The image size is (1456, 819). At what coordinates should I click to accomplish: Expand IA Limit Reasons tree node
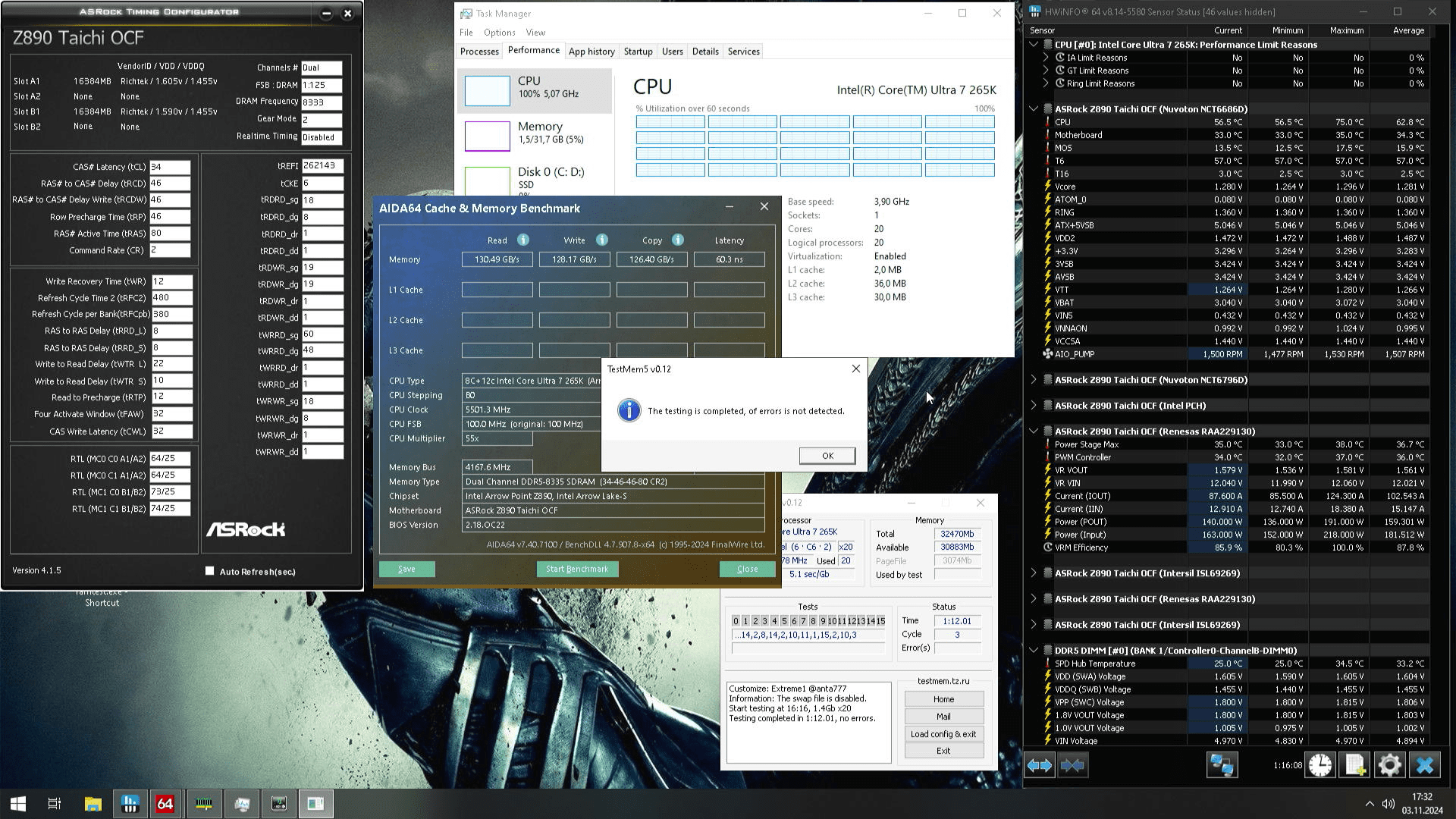(1046, 58)
